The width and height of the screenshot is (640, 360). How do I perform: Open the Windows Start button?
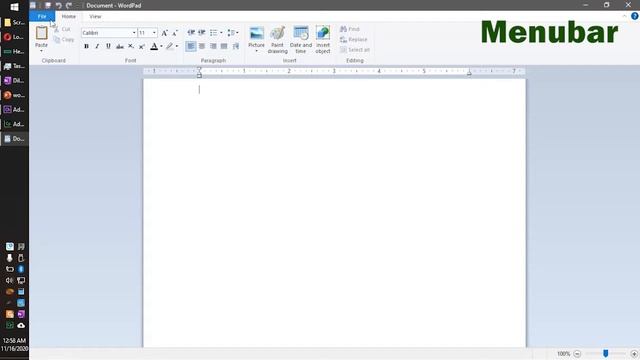(x=14, y=7)
